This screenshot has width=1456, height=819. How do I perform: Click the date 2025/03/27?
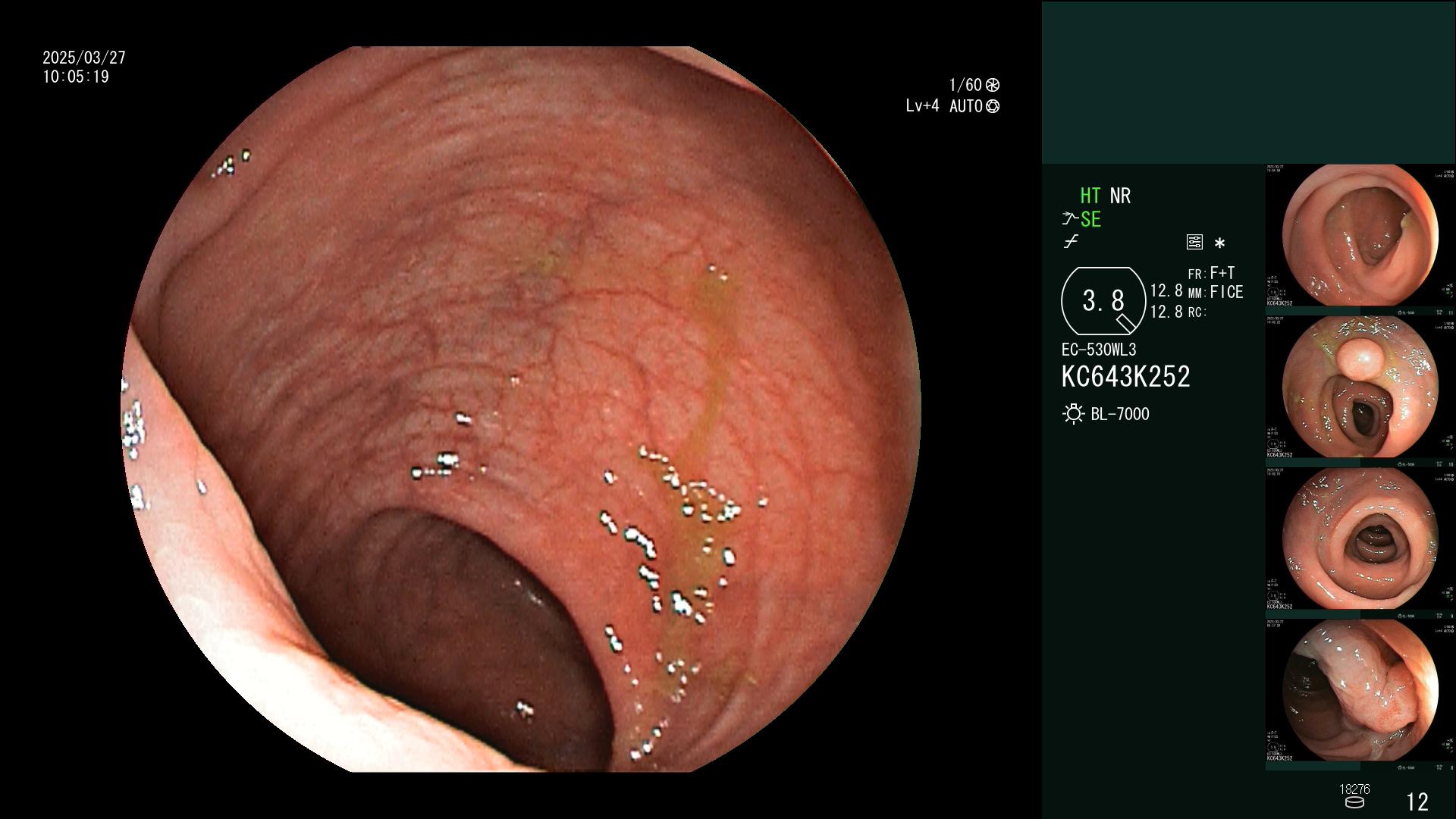84,58
